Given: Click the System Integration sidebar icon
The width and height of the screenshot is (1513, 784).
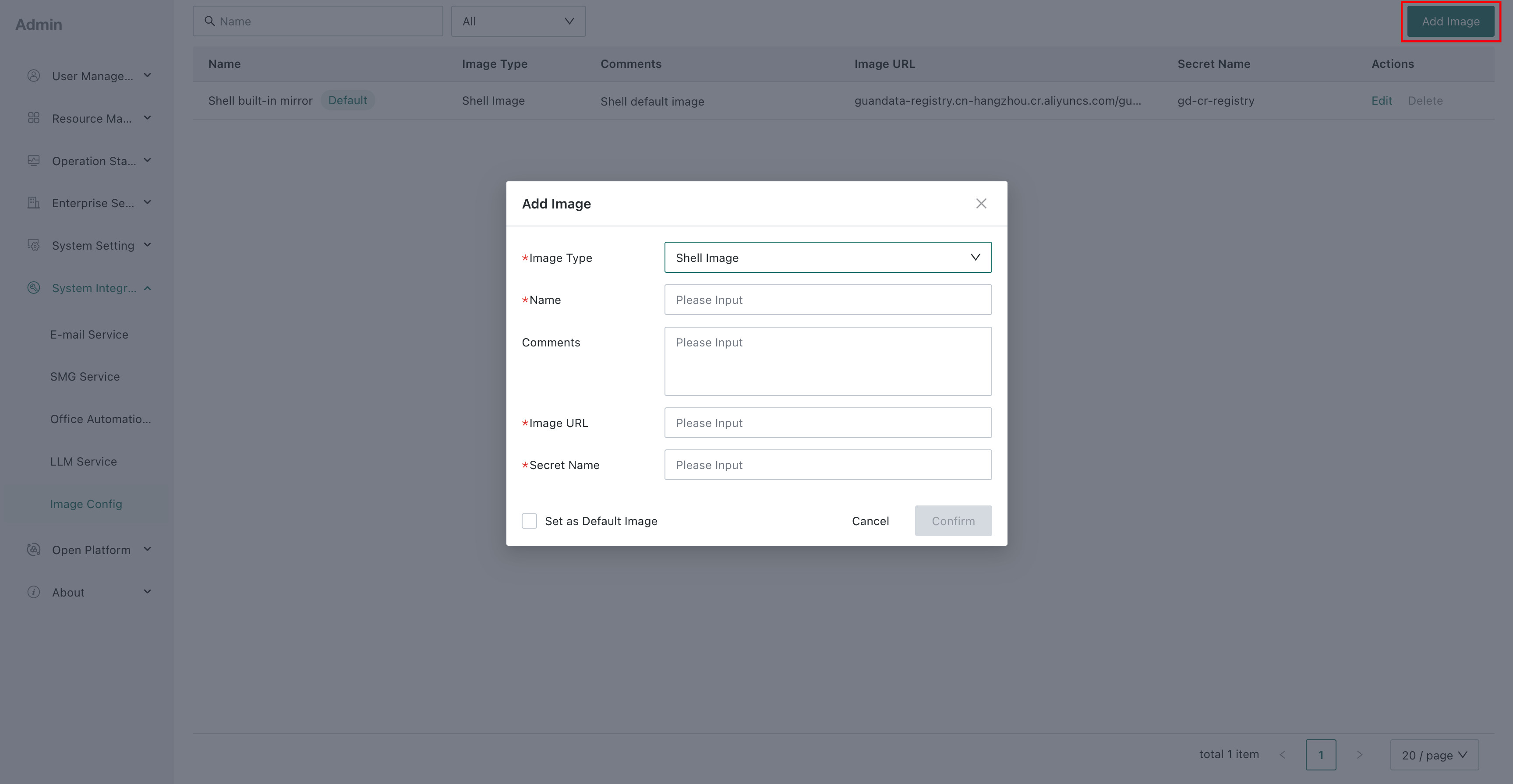Looking at the screenshot, I should [x=34, y=288].
